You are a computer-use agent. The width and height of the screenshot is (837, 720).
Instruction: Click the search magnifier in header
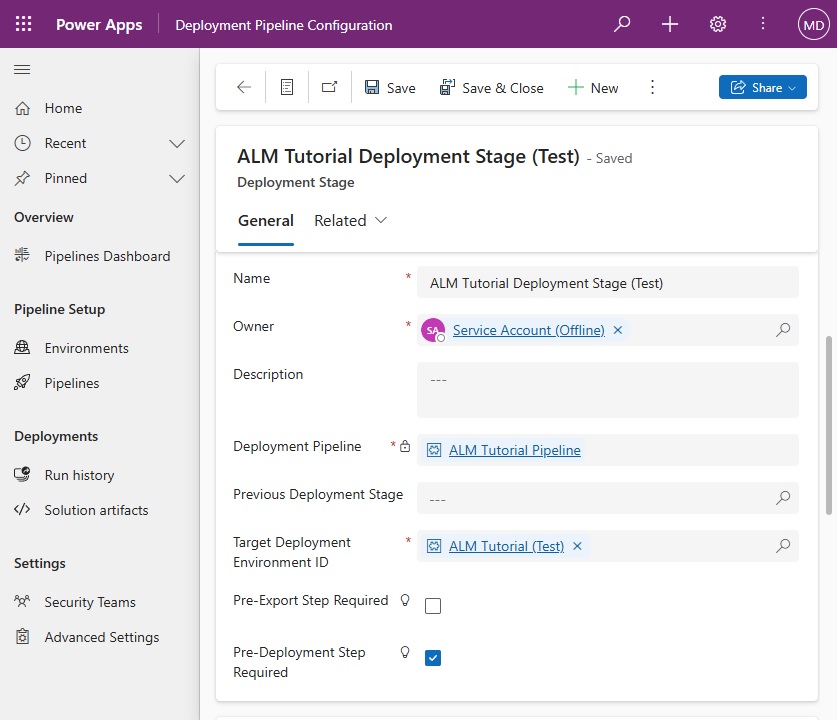pos(622,24)
